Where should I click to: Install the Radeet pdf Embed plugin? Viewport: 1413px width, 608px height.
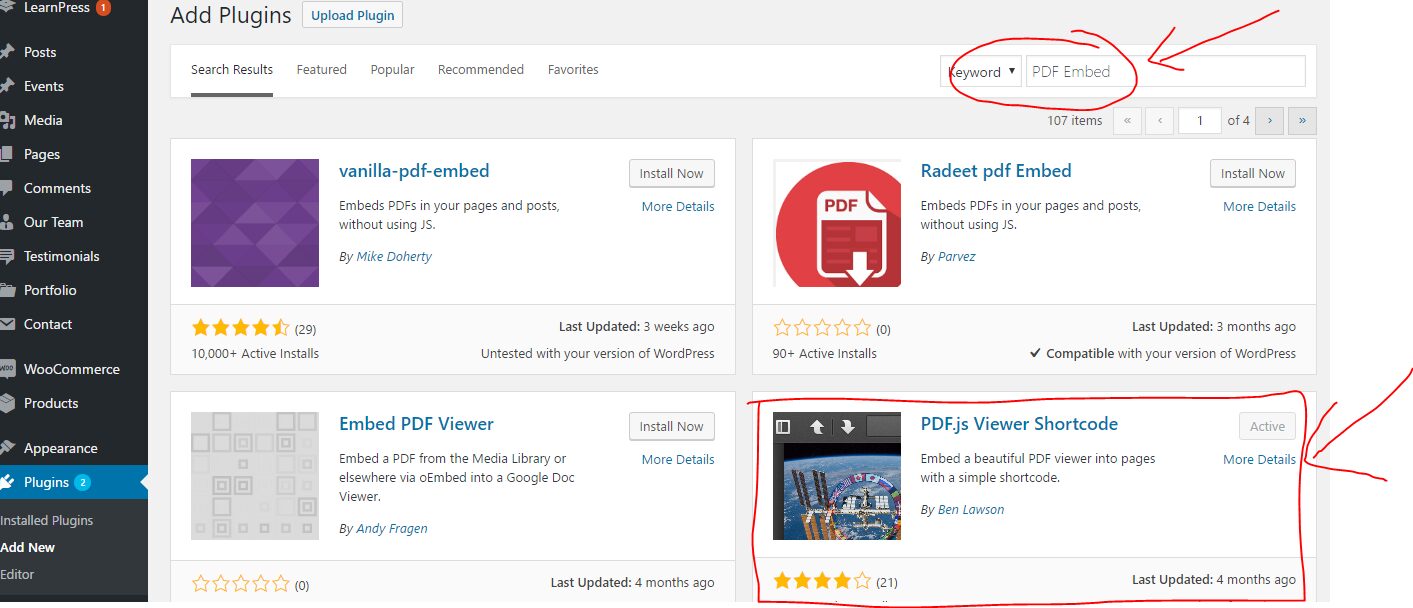coord(1253,173)
